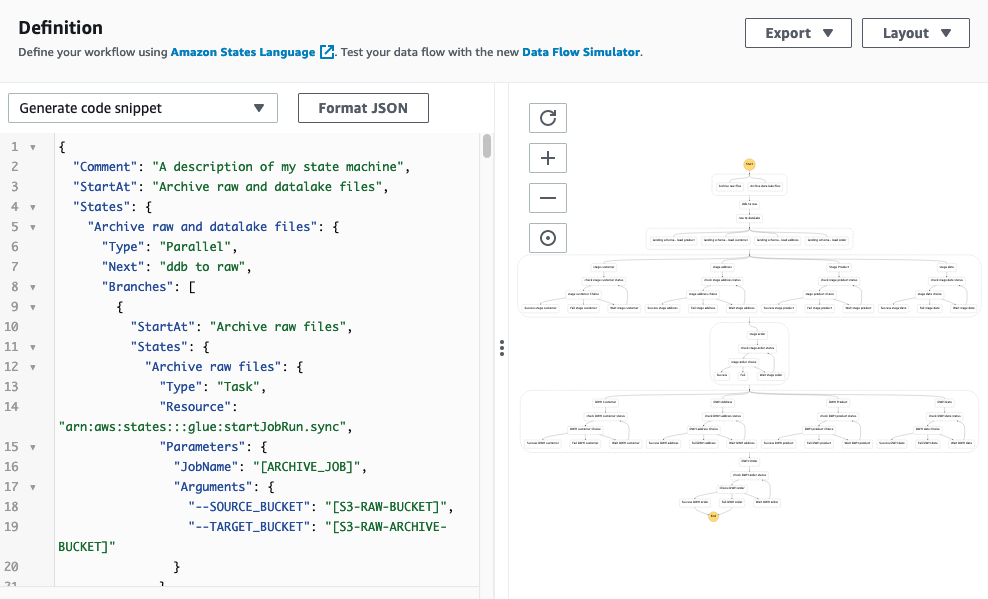Image resolution: width=988 pixels, height=599 pixels.
Task: Open the Layout dropdown
Action: click(915, 33)
